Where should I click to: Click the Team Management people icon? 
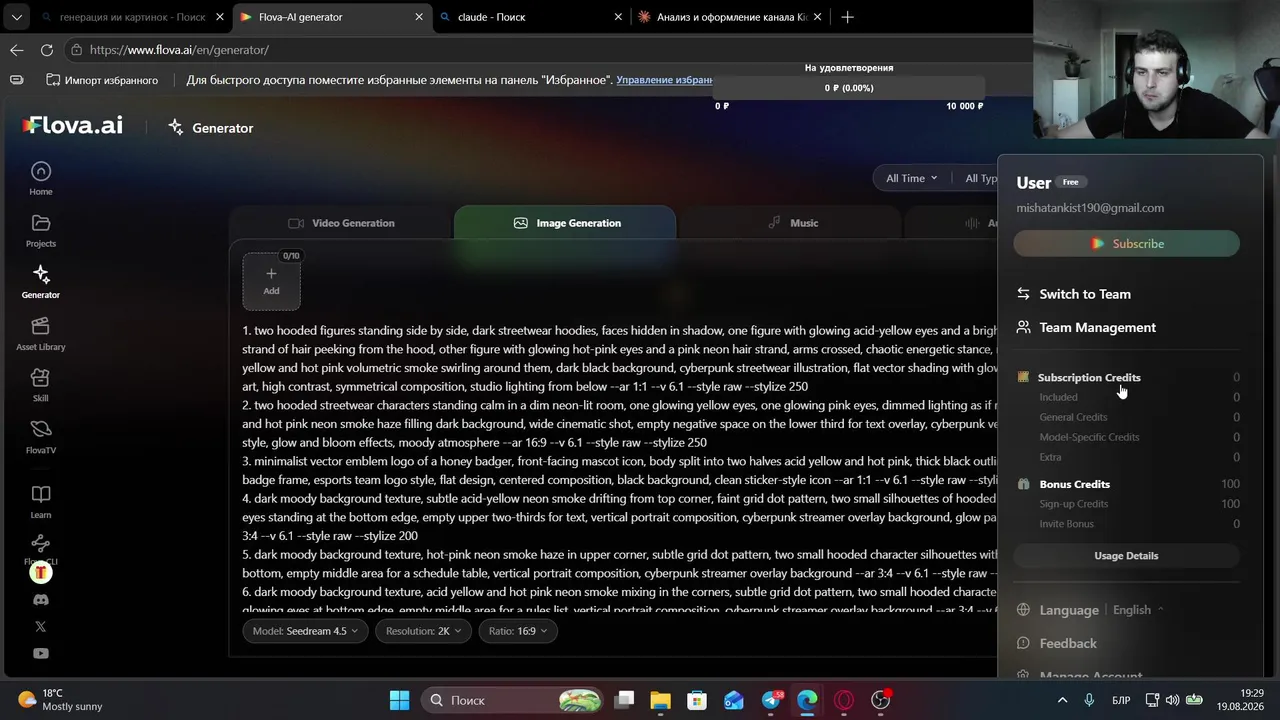1023,327
